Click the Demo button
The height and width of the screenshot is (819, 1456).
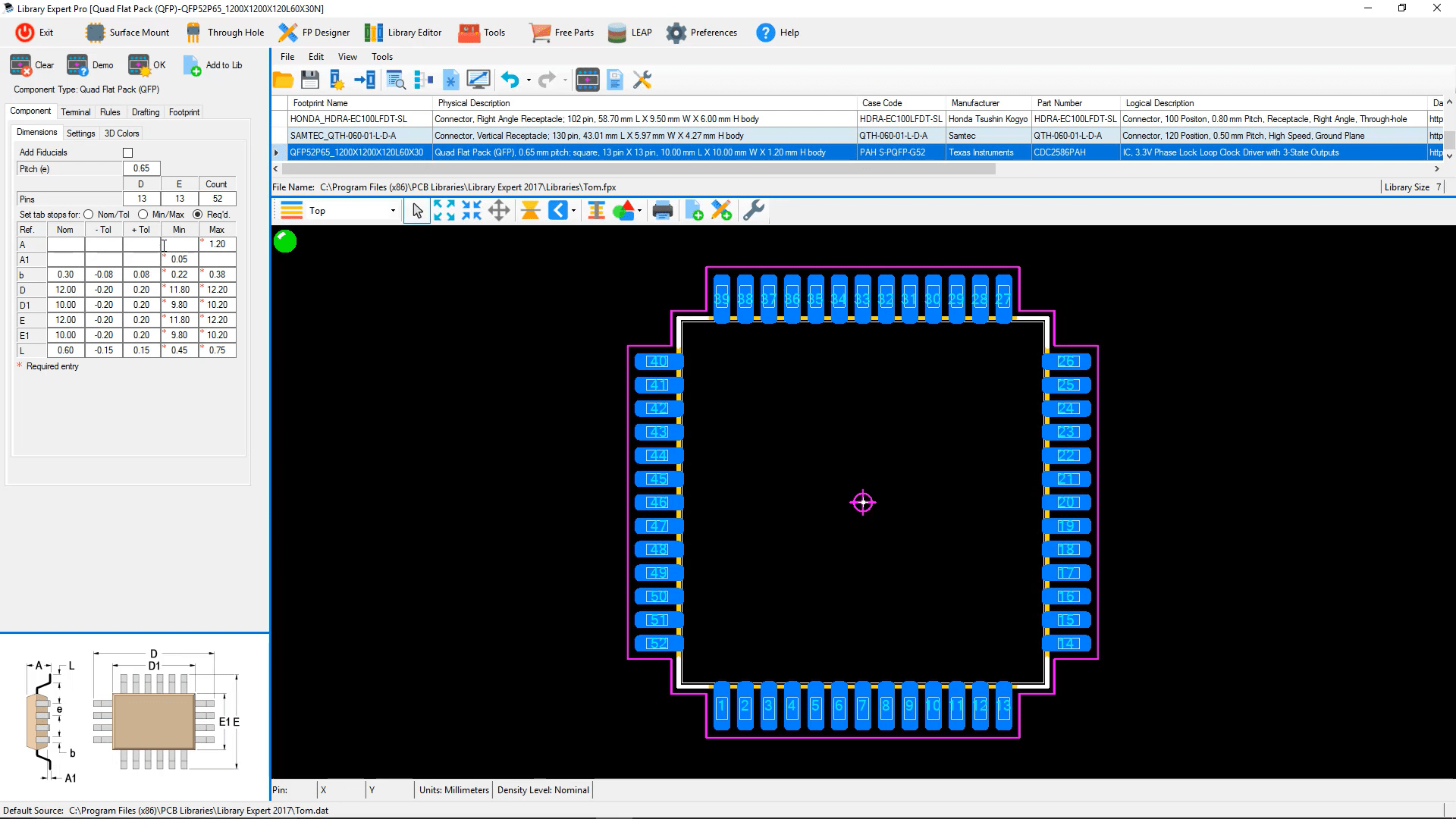click(x=89, y=65)
